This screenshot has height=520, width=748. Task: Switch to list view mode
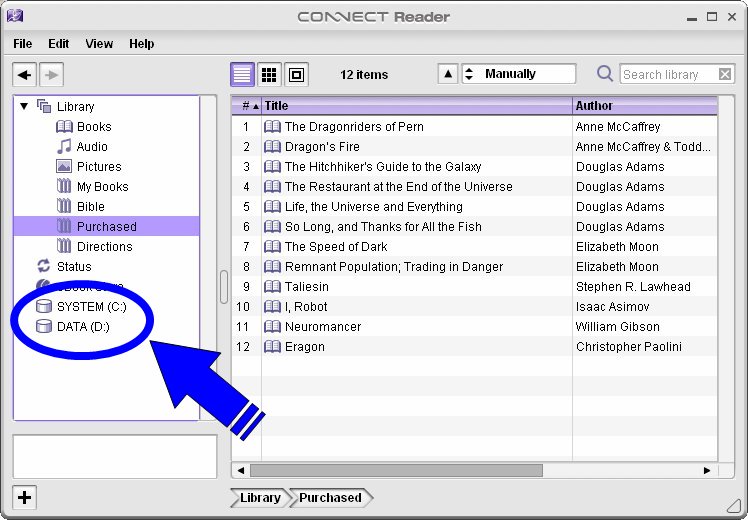(242, 74)
